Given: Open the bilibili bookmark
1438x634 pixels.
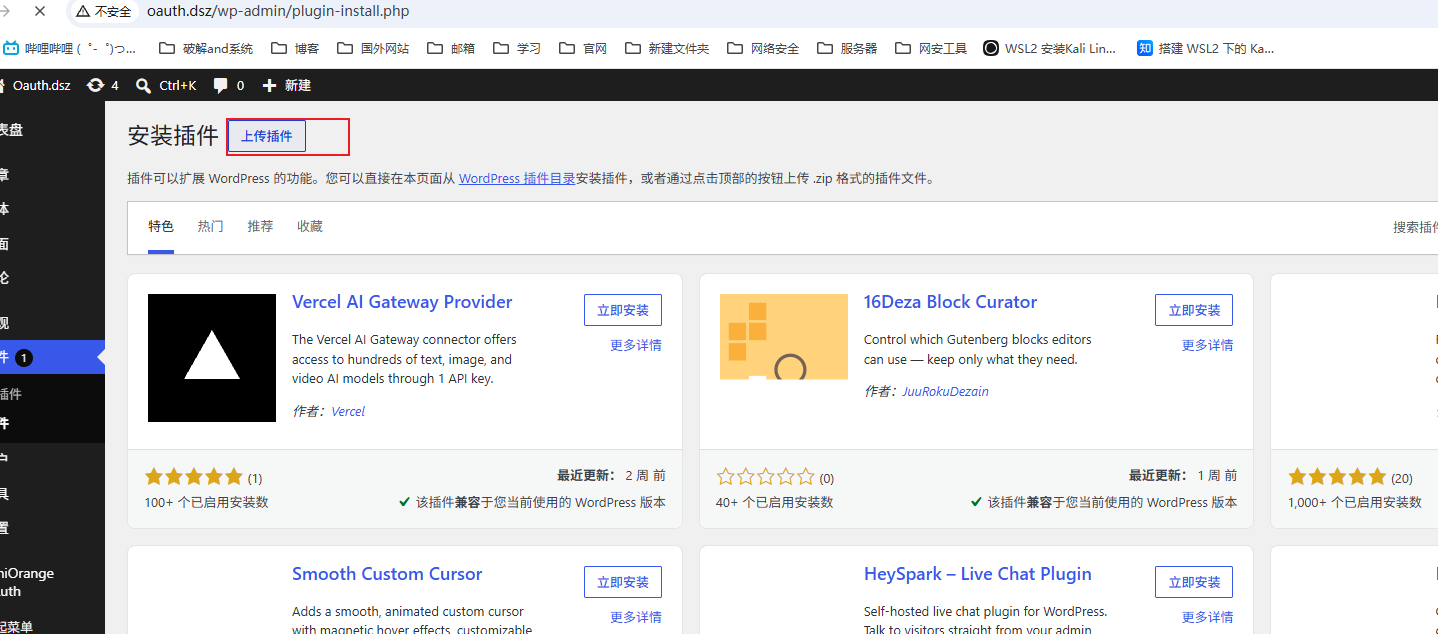Looking at the screenshot, I should click(69, 48).
